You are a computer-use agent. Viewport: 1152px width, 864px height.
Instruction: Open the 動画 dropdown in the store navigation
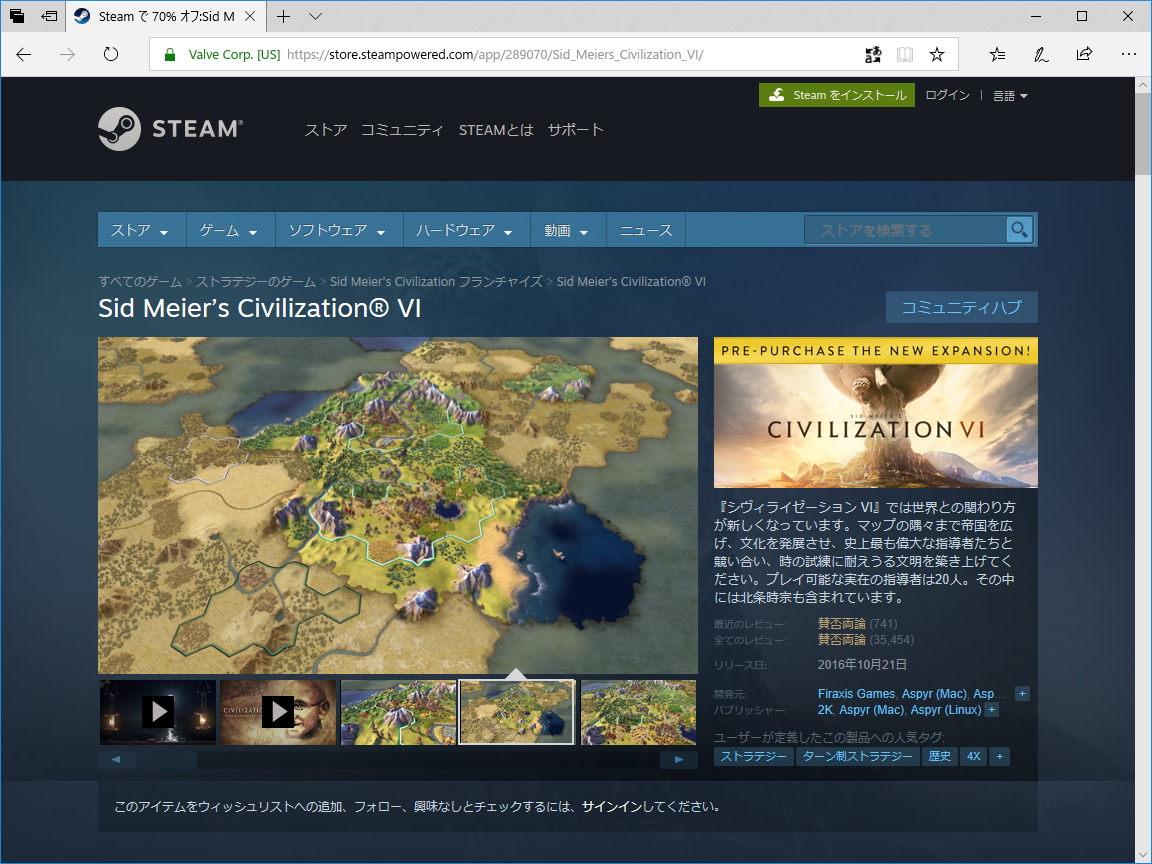(568, 229)
